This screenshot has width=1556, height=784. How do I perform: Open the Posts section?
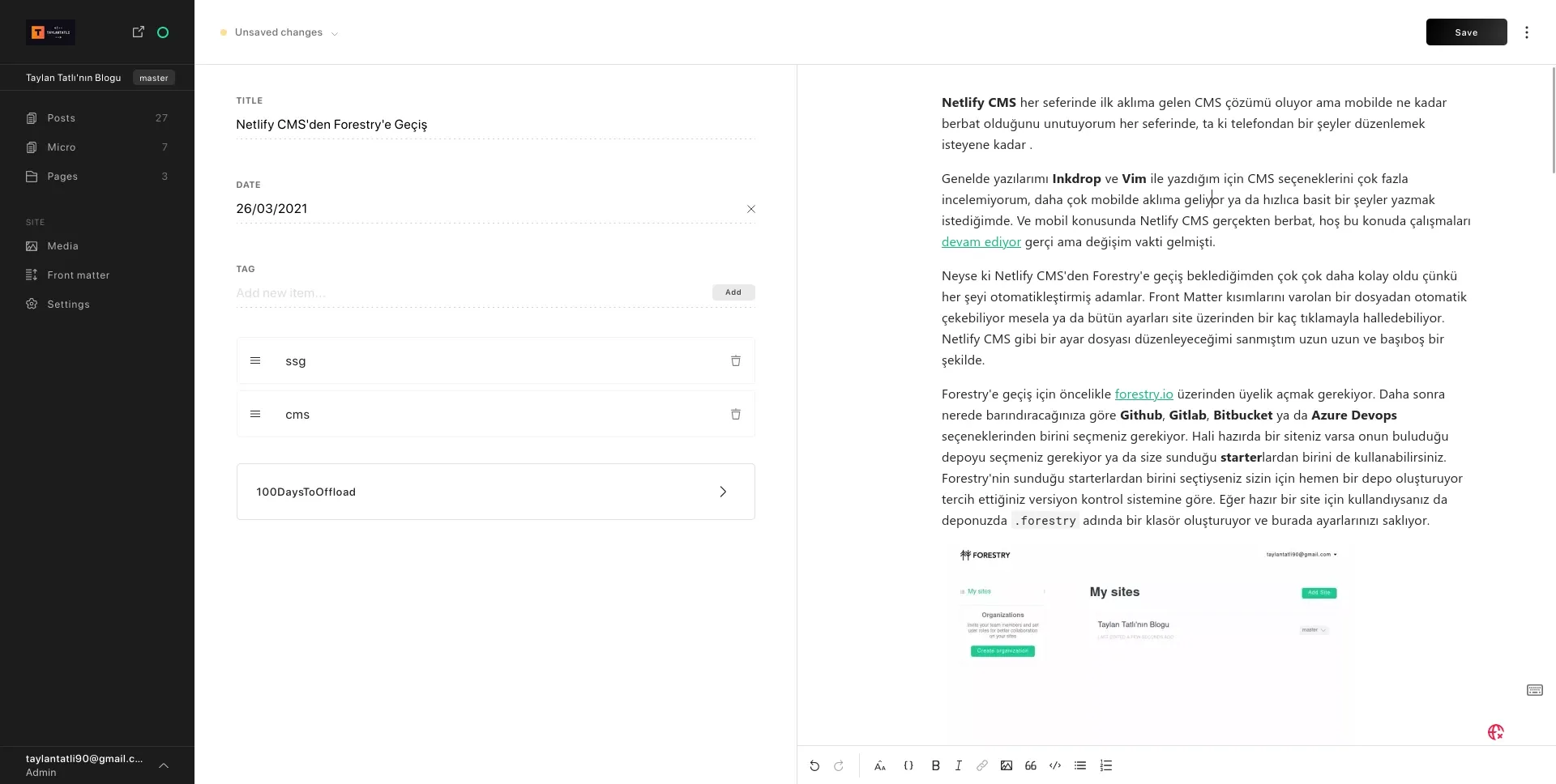[x=62, y=118]
